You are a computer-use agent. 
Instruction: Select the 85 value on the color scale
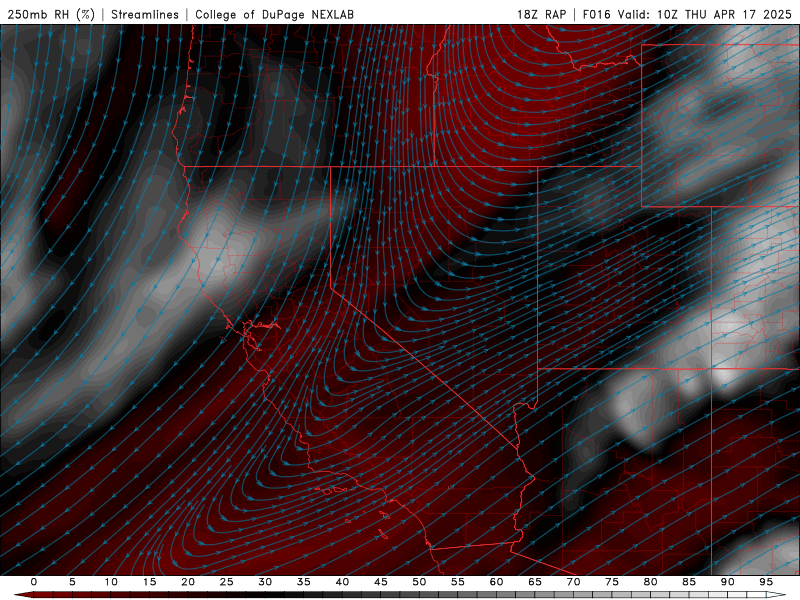(689, 582)
